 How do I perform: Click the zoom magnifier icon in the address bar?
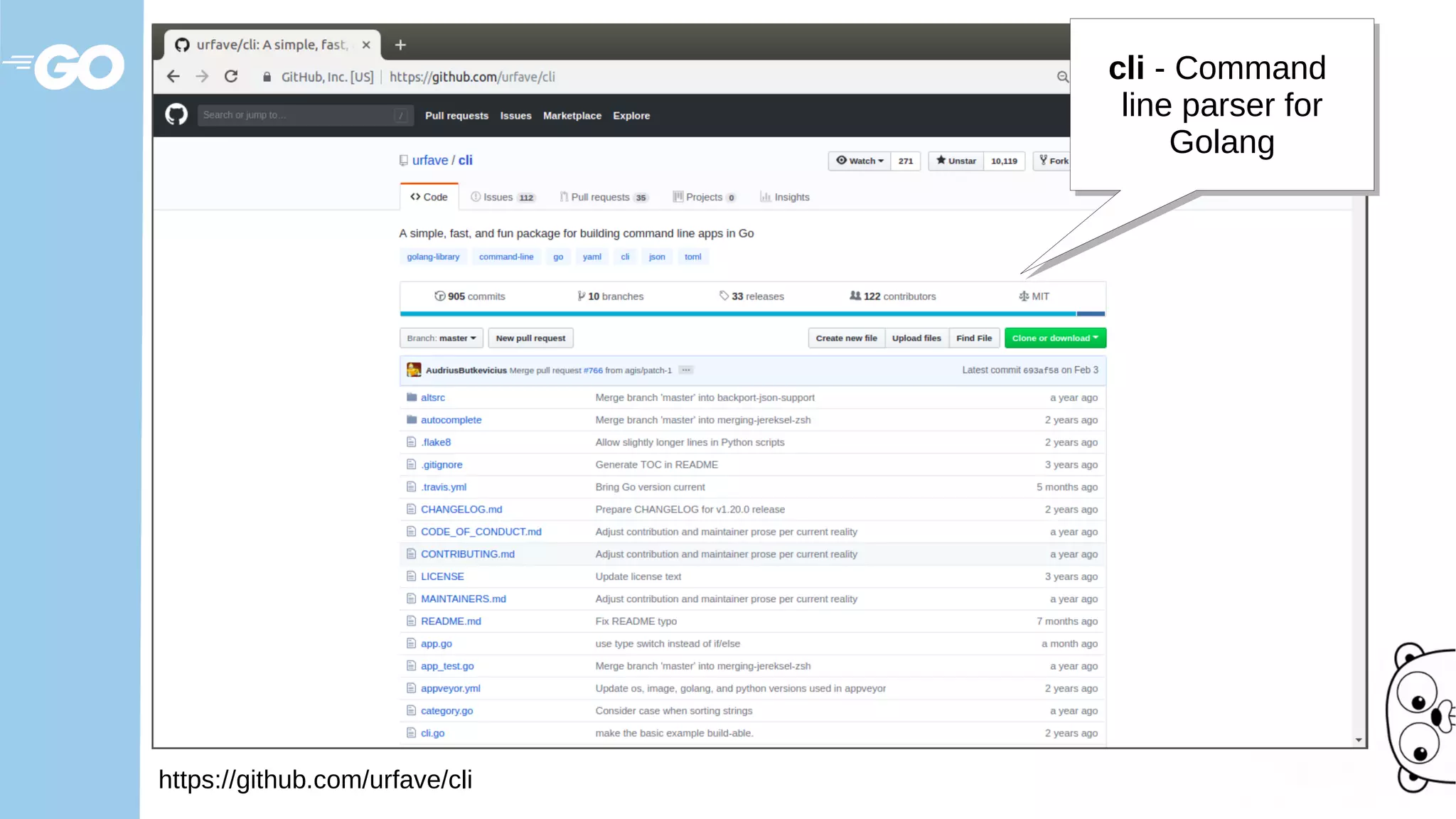pyautogui.click(x=1062, y=77)
